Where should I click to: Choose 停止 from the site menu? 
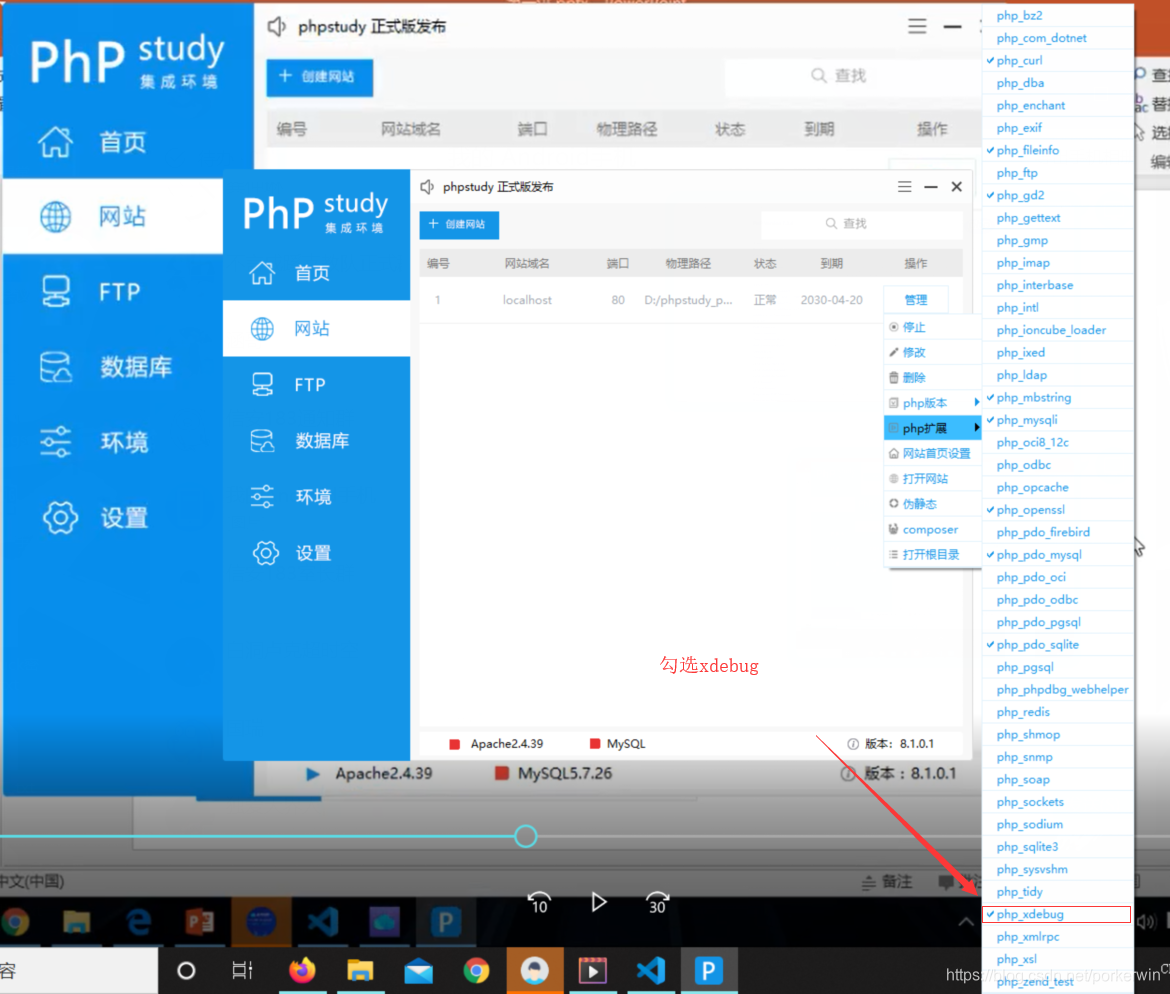tap(933, 327)
